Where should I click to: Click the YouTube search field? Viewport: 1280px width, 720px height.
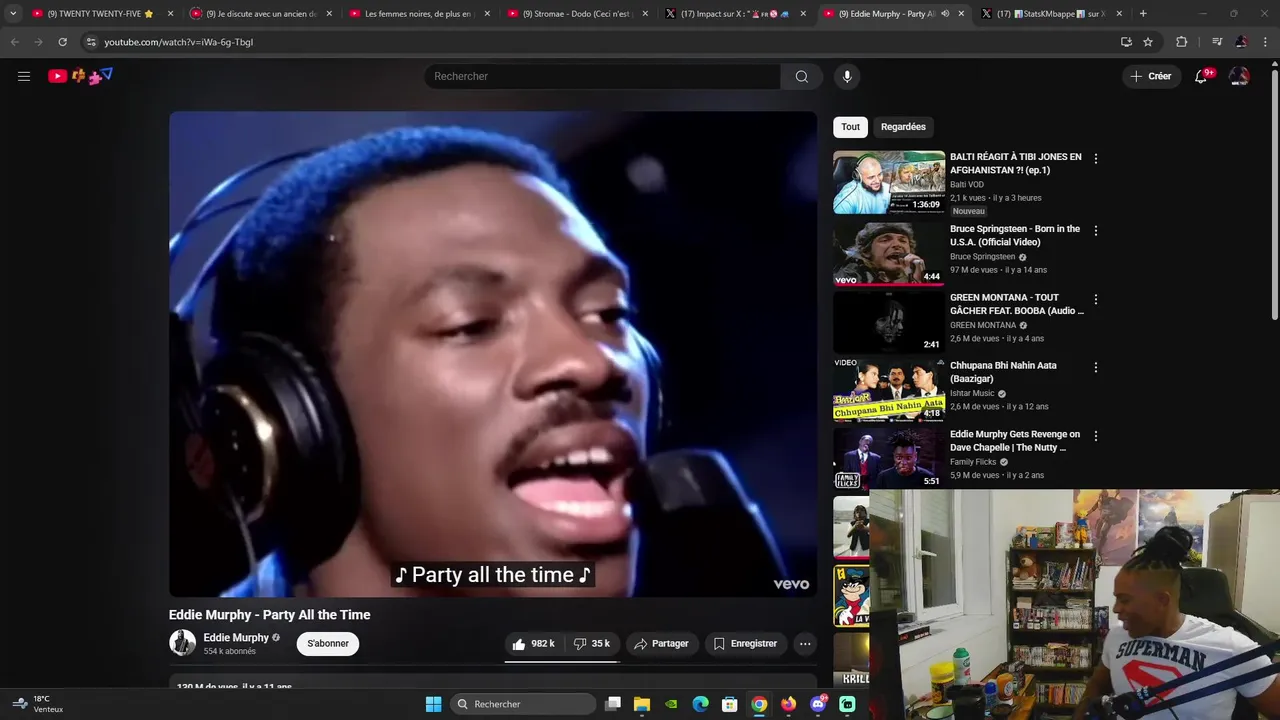coord(602,76)
